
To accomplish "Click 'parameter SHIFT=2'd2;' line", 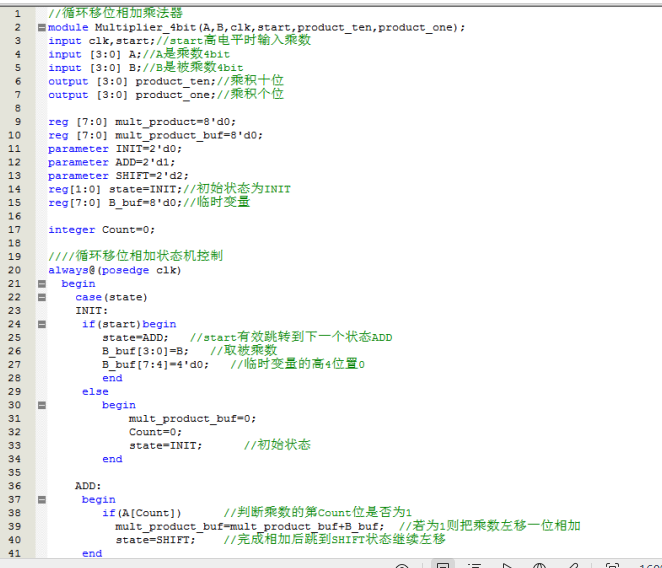I will click(118, 176).
